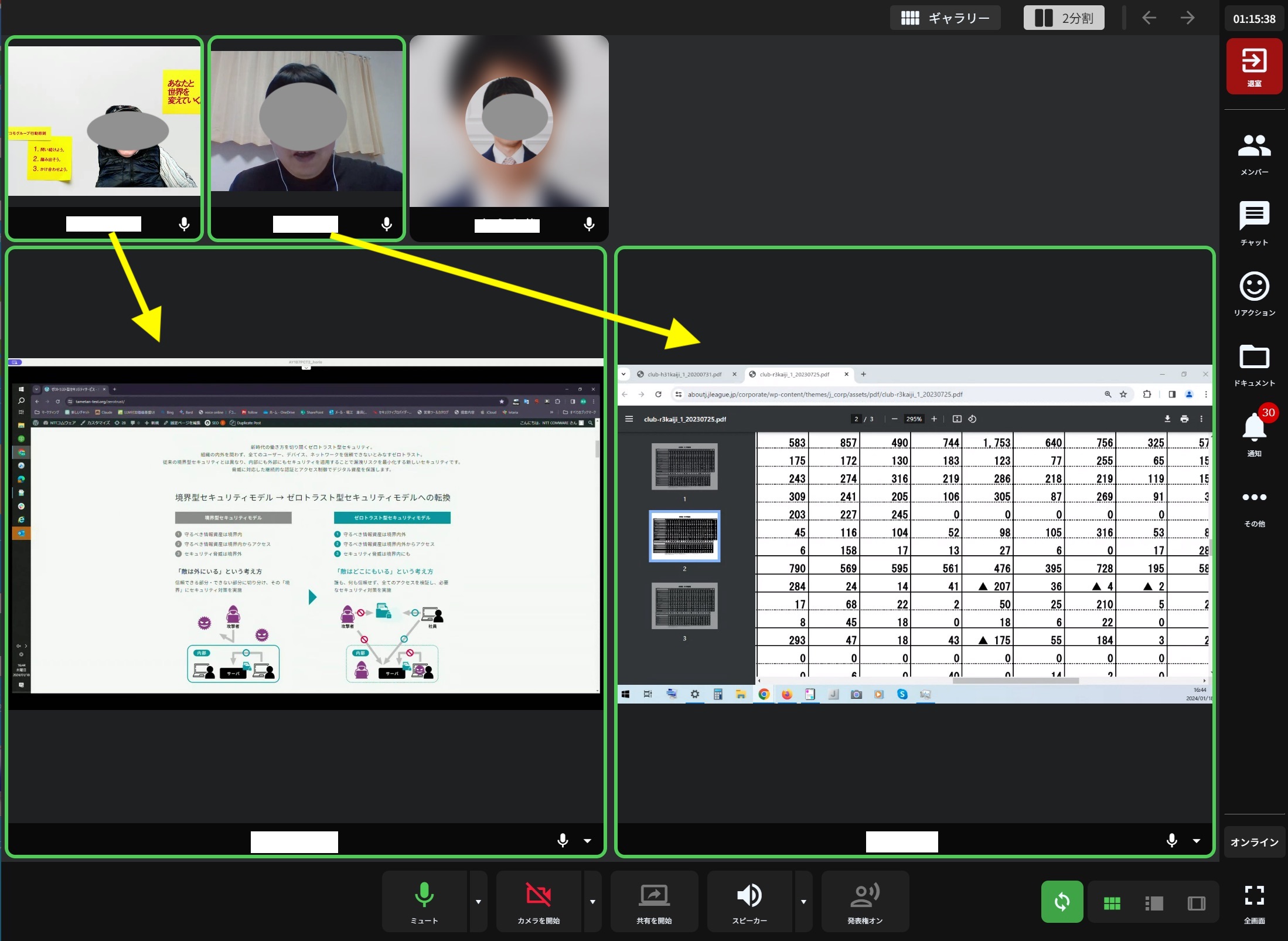Viewport: 1288px width, 941px height.
Task: Toggle microphone on third participant tile
Action: [x=589, y=225]
